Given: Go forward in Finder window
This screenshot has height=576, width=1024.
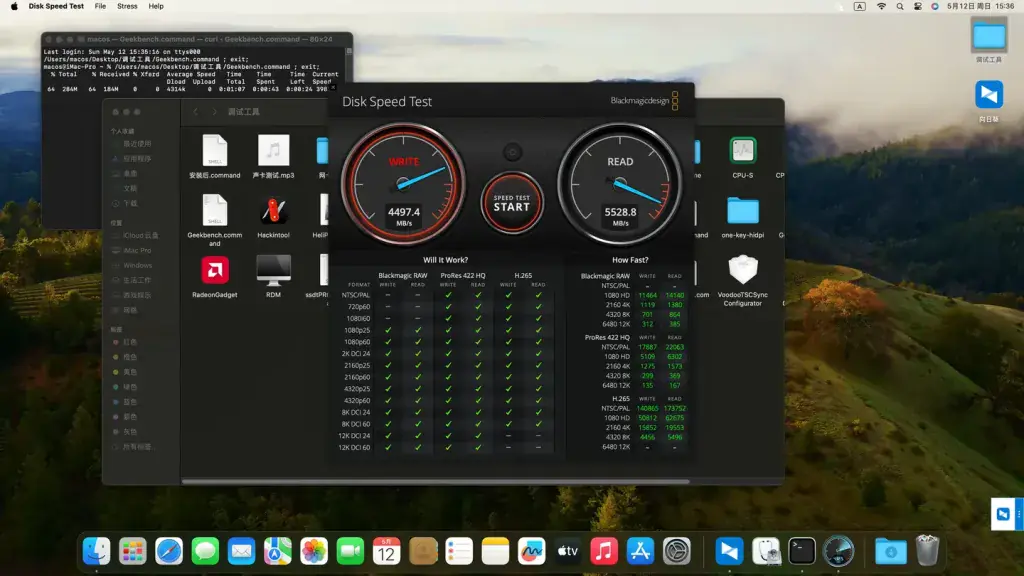Looking at the screenshot, I should point(214,112).
